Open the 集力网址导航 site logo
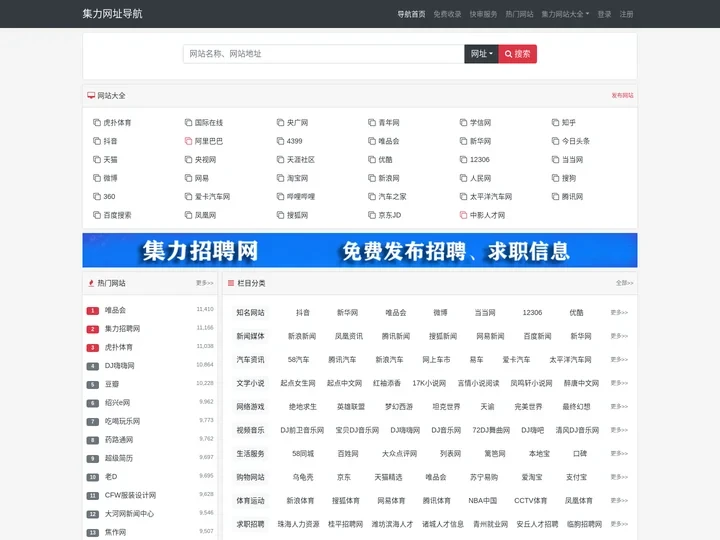 pos(112,14)
